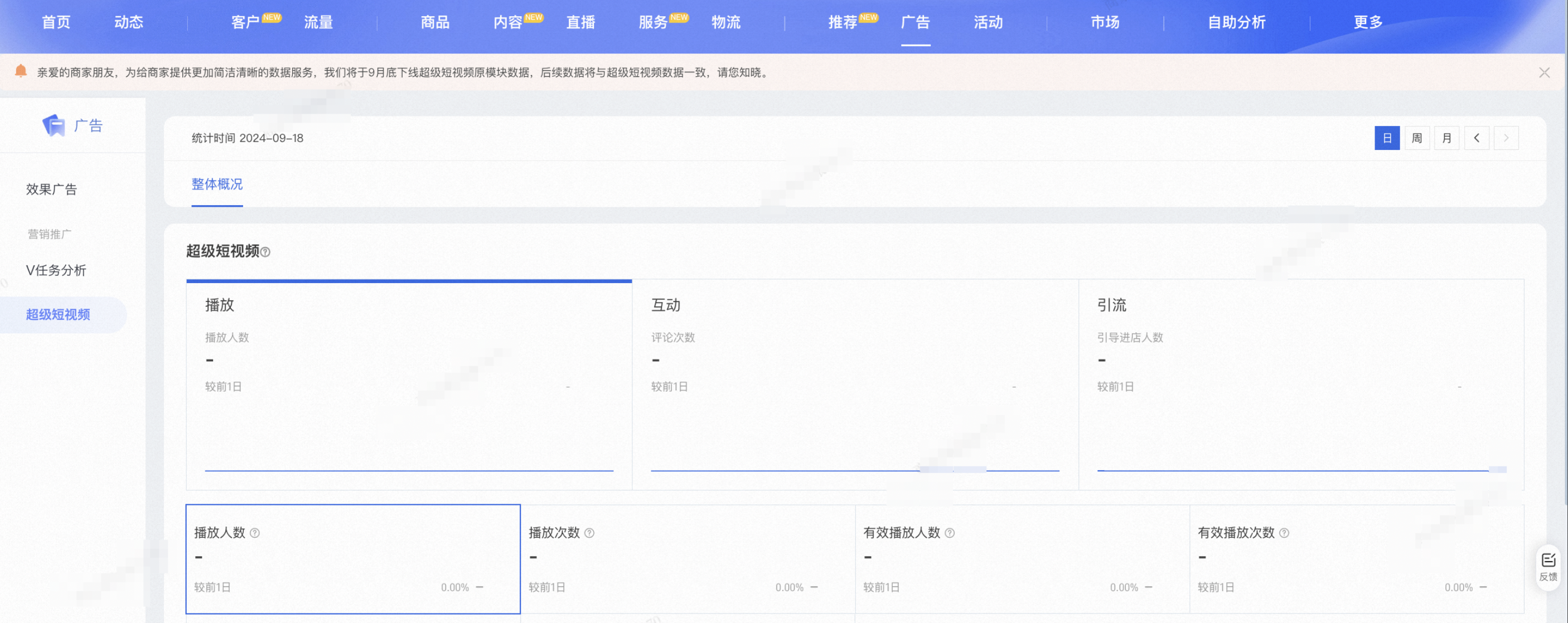Dismiss the orange notification banner
Image resolution: width=1568 pixels, height=623 pixels.
coord(1543,72)
